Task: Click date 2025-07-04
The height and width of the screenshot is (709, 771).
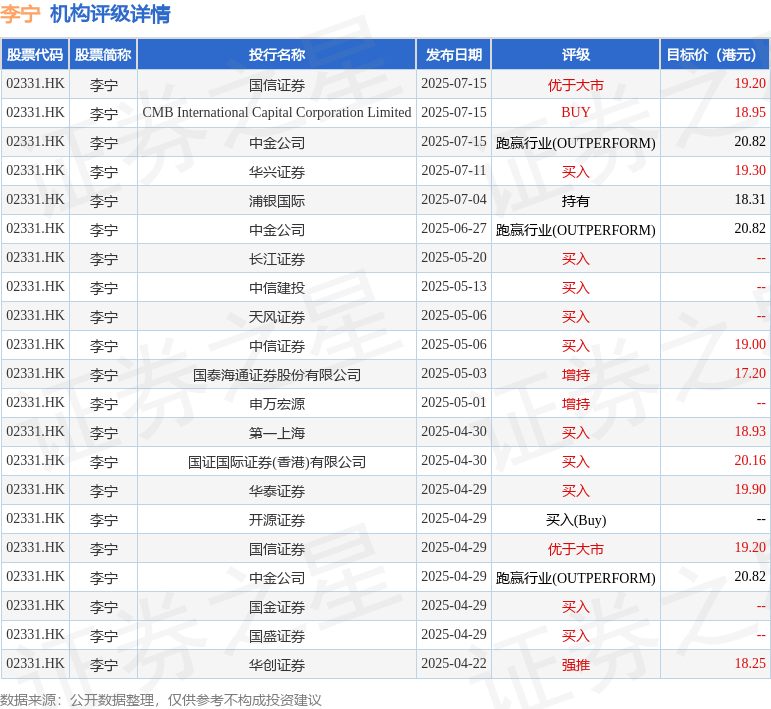Action: pos(454,200)
